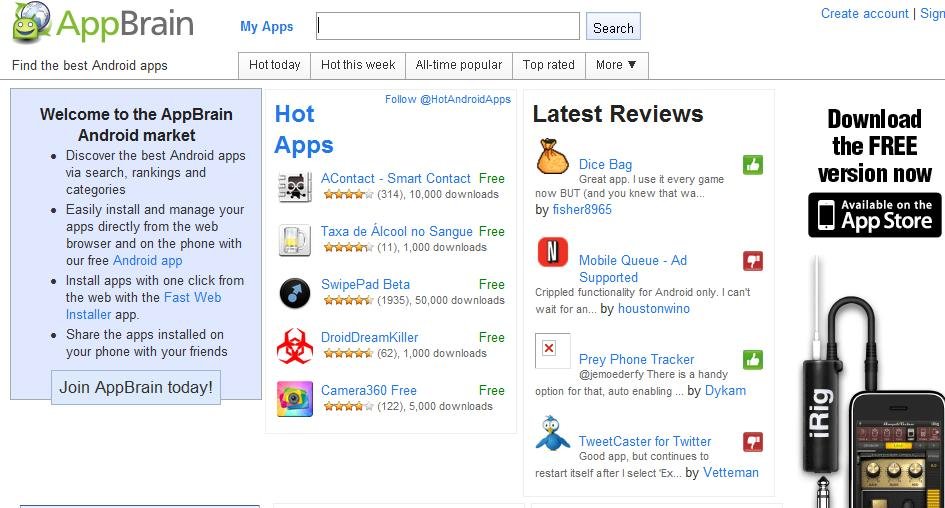The height and width of the screenshot is (508, 945).
Task: Focus the search input field
Action: [x=448, y=27]
